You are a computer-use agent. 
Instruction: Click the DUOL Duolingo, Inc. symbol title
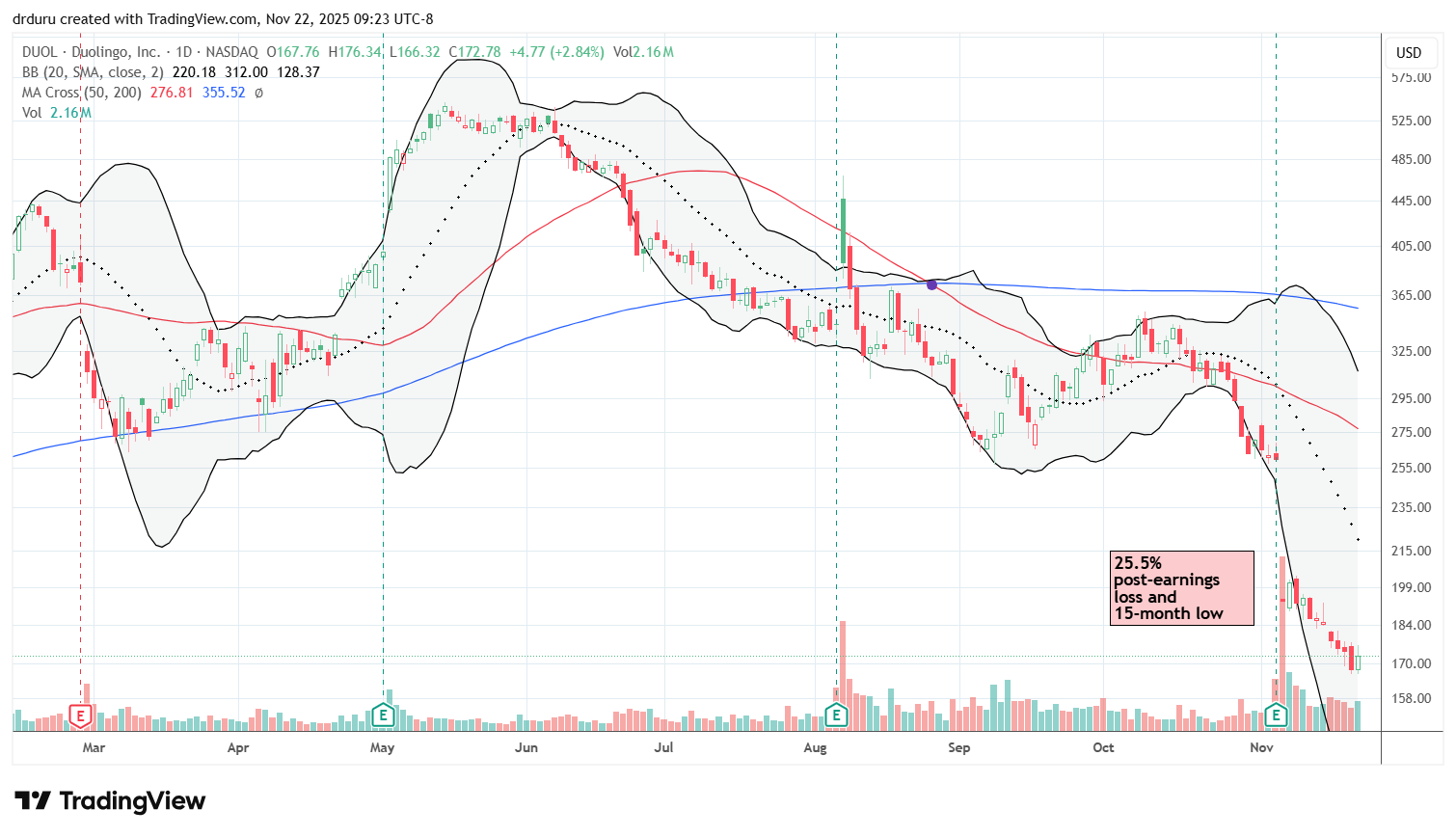(x=92, y=52)
